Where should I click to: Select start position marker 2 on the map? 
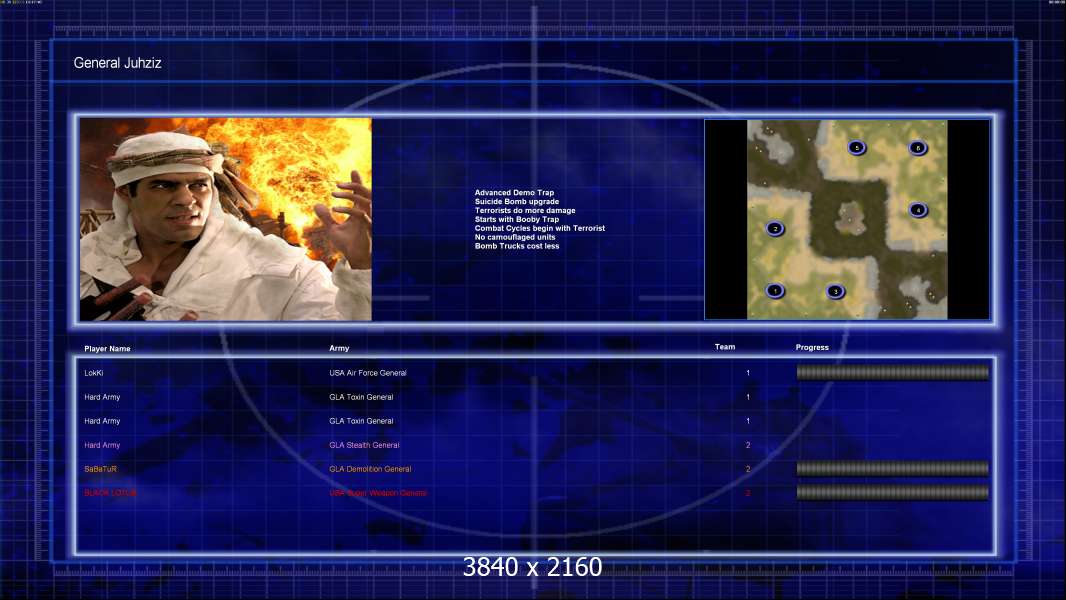pyautogui.click(x=775, y=229)
